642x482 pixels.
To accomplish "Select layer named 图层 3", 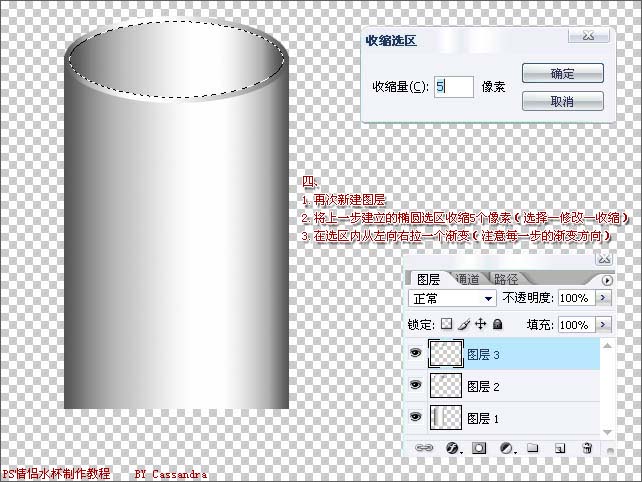I will coord(483,355).
